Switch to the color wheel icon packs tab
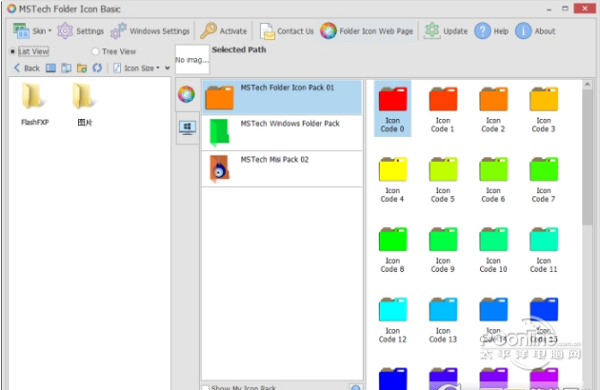This screenshot has width=600, height=390. (186, 94)
